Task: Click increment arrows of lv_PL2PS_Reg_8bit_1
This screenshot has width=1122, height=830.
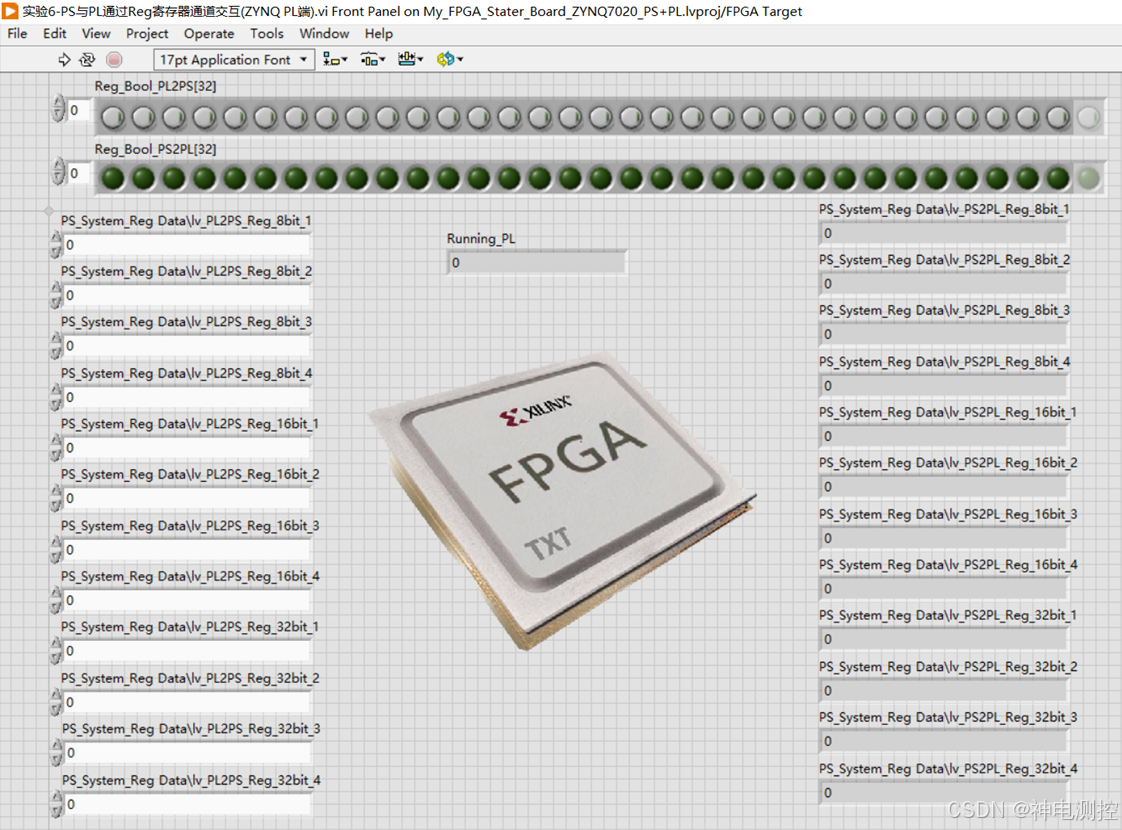Action: tap(57, 244)
